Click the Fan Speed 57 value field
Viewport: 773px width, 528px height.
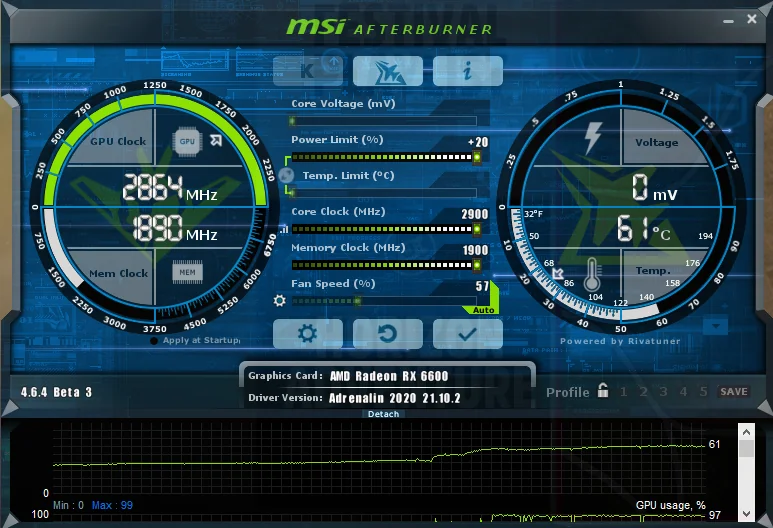tap(482, 286)
